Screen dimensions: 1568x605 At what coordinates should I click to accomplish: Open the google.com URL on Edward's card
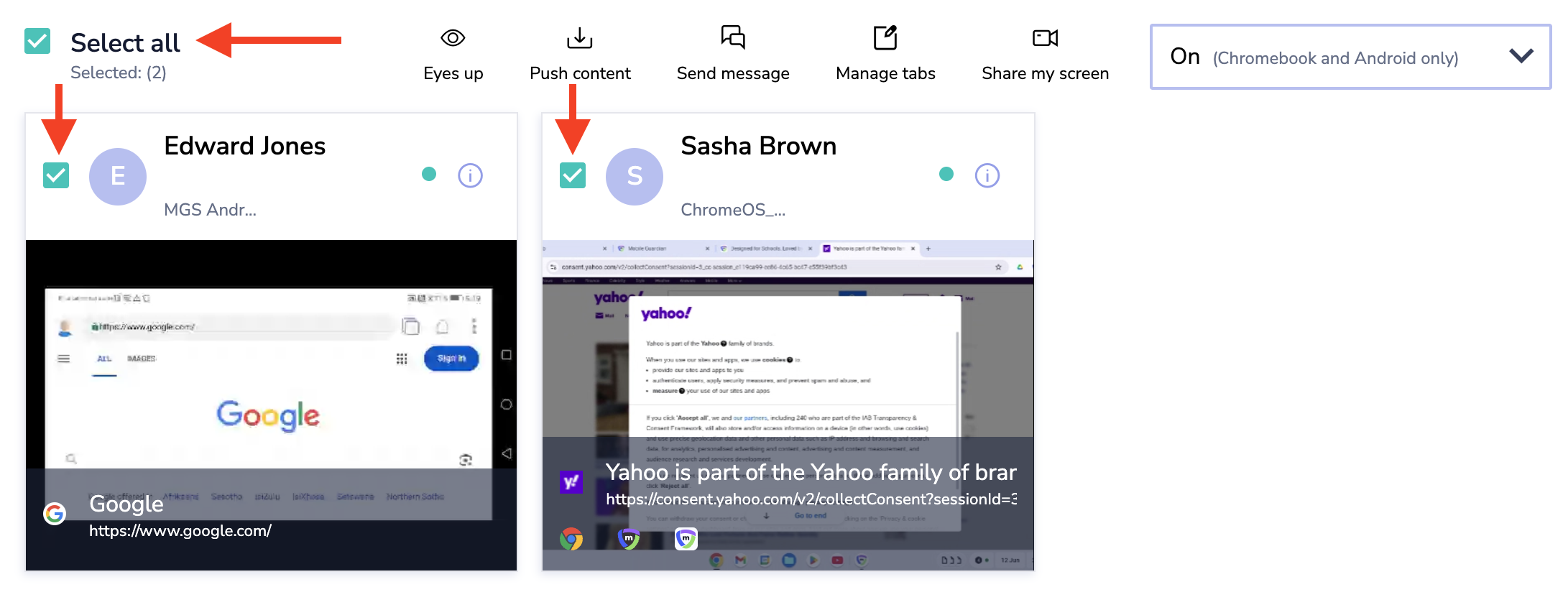(x=180, y=531)
